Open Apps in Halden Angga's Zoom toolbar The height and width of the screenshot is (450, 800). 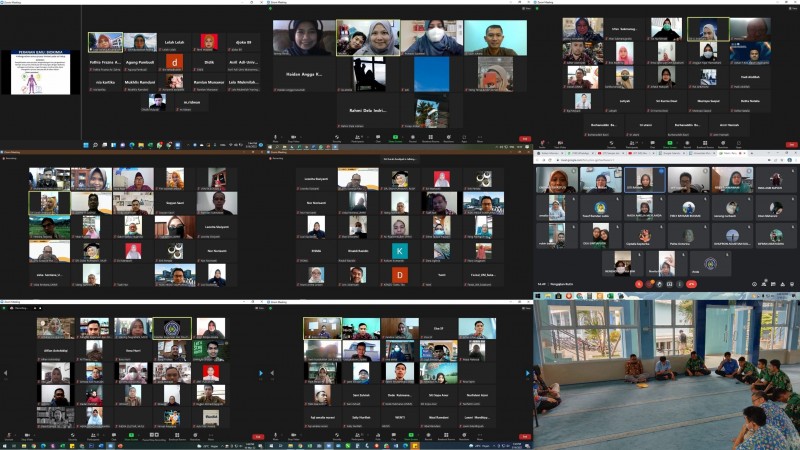tap(464, 136)
